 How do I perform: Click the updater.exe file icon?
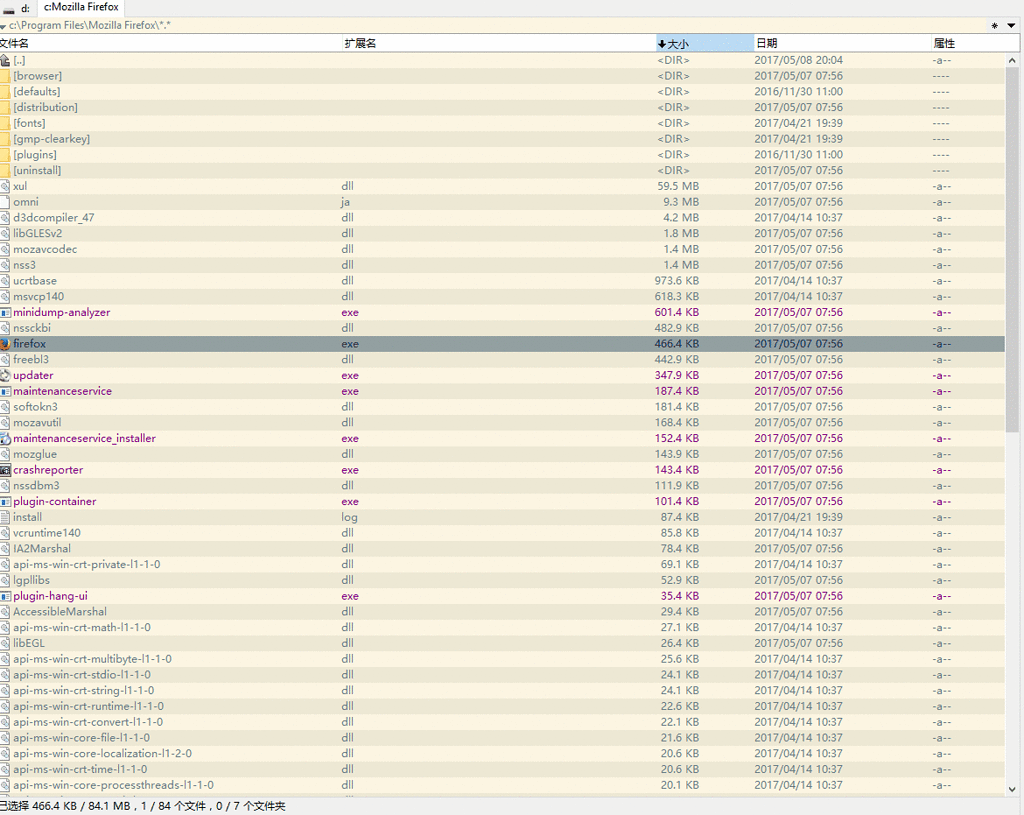coord(5,375)
